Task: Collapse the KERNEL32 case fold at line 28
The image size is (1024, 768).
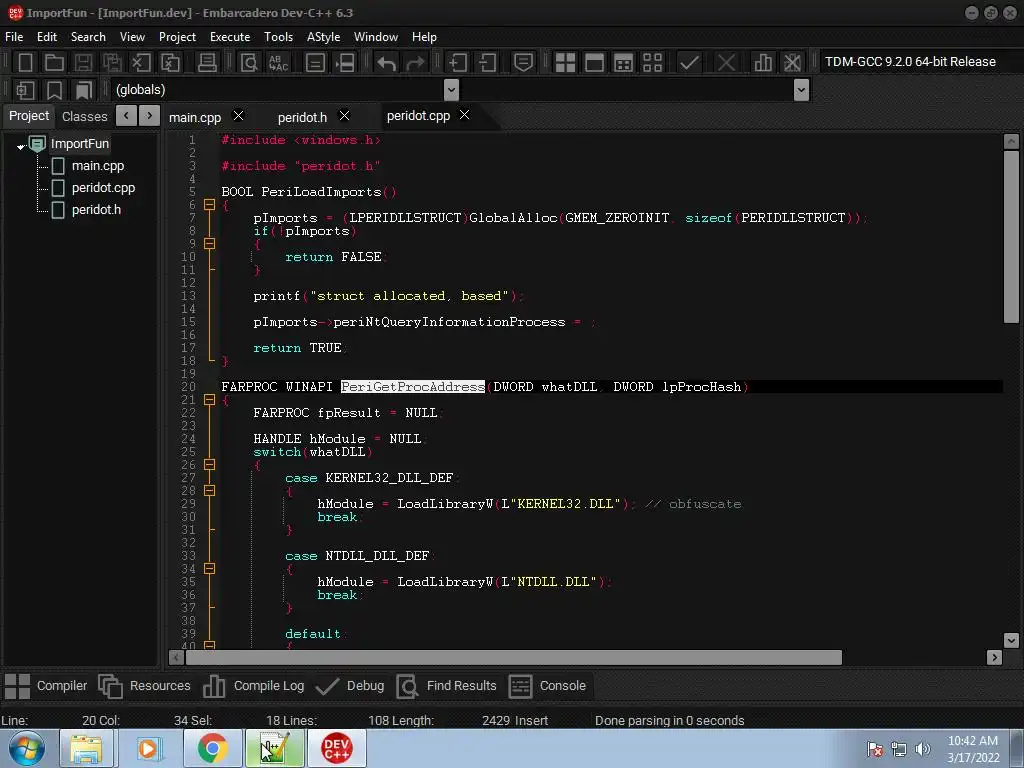Action: pos(209,490)
